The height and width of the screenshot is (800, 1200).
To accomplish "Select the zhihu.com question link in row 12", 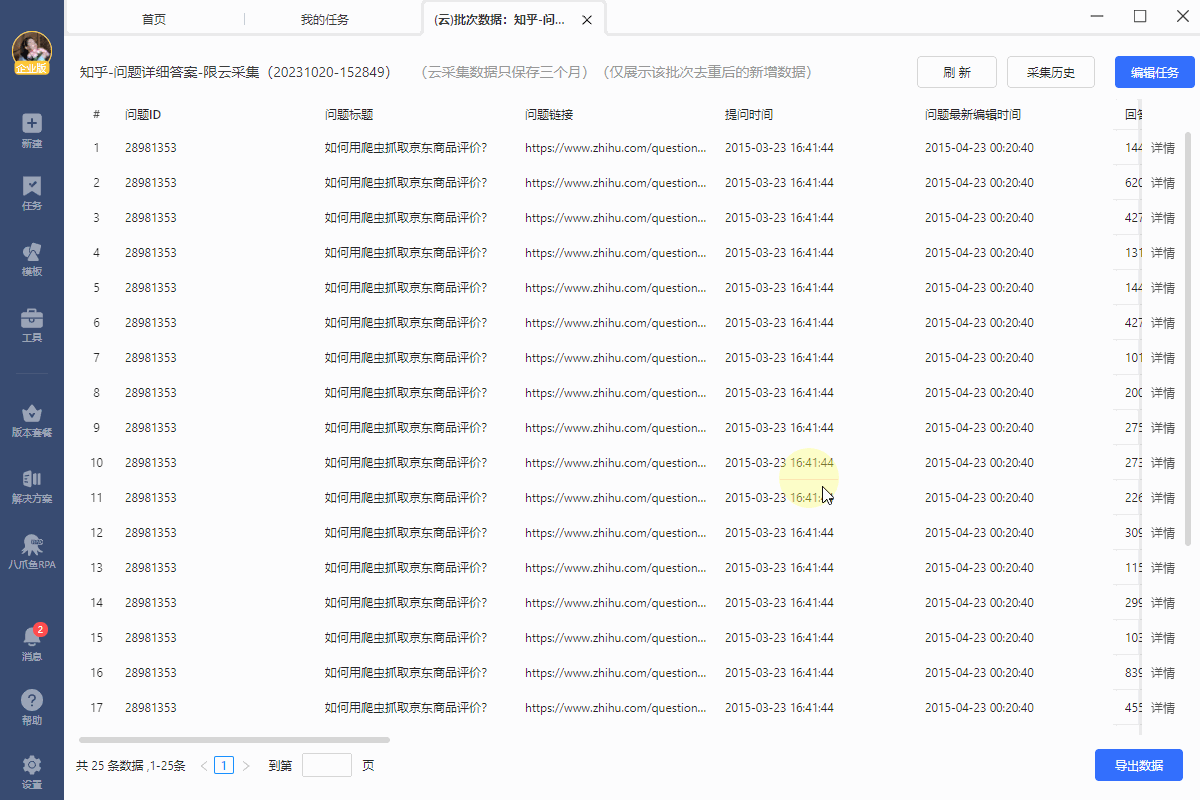I will pyautogui.click(x=615, y=533).
